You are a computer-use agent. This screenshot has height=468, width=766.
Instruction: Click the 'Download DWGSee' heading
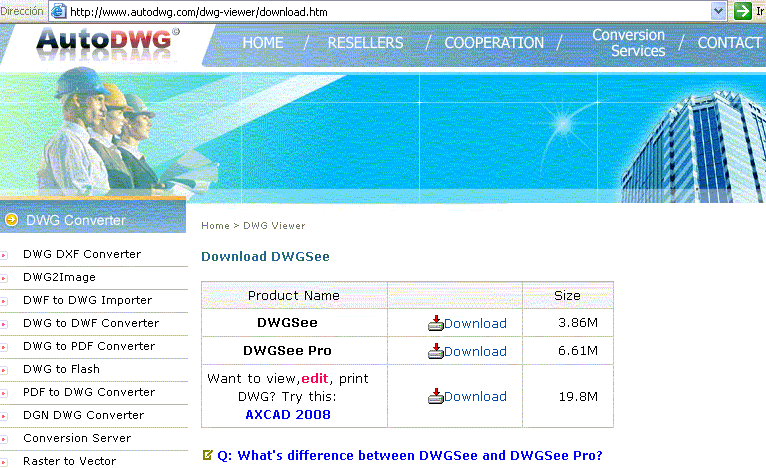click(265, 256)
